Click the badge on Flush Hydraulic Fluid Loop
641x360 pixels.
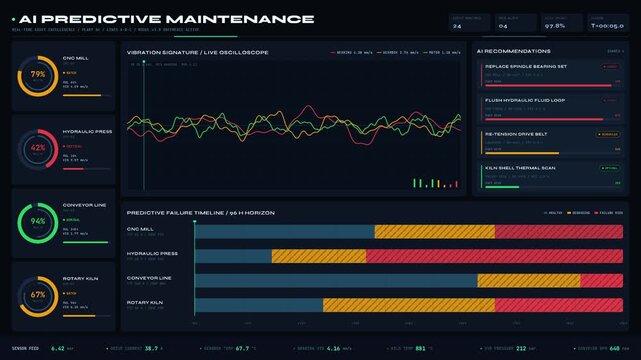pos(610,101)
